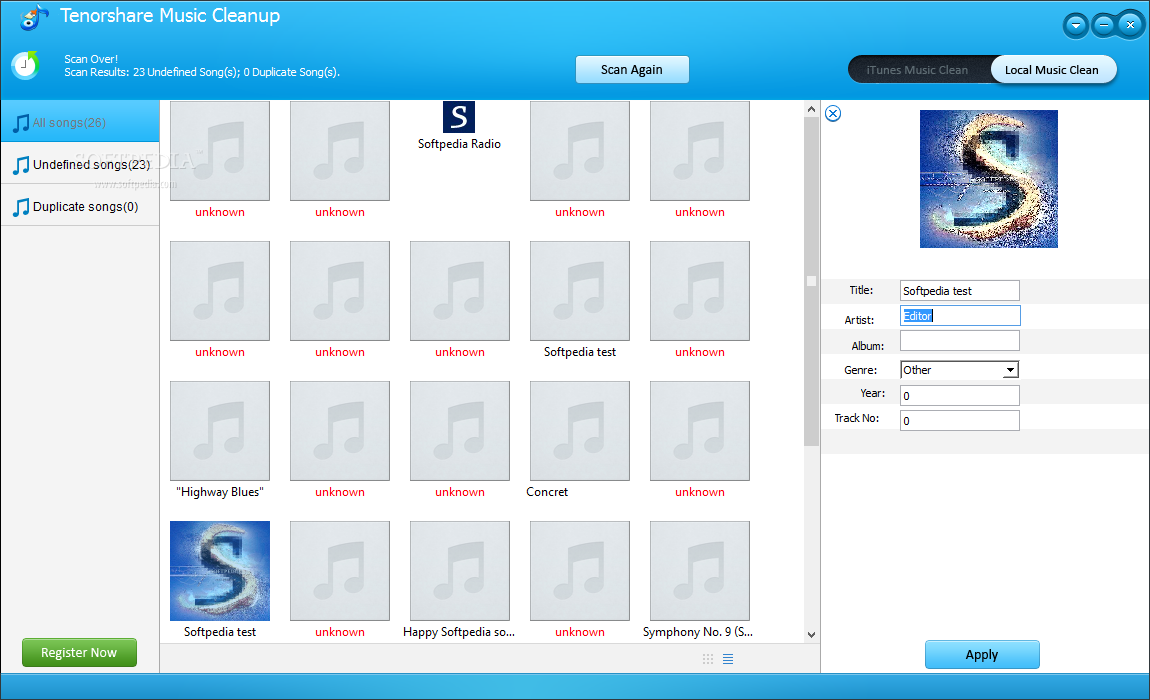Viewport: 1150px width, 700px height.
Task: Click the Happy Softpedia so... title text
Action: coord(459,632)
